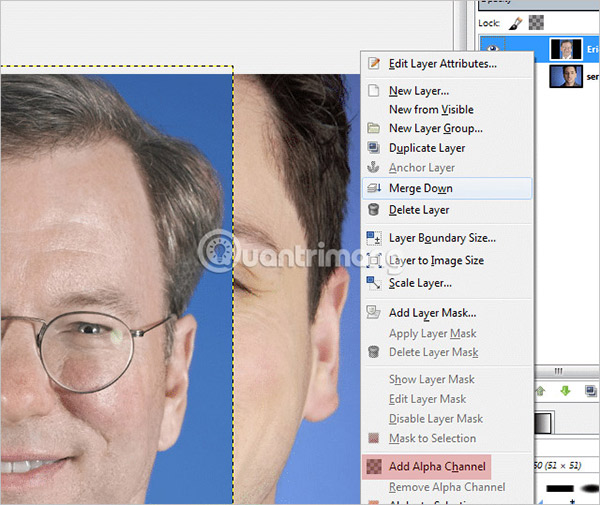
Task: Open Edit Layer Attributes from context menu
Action: [447, 64]
